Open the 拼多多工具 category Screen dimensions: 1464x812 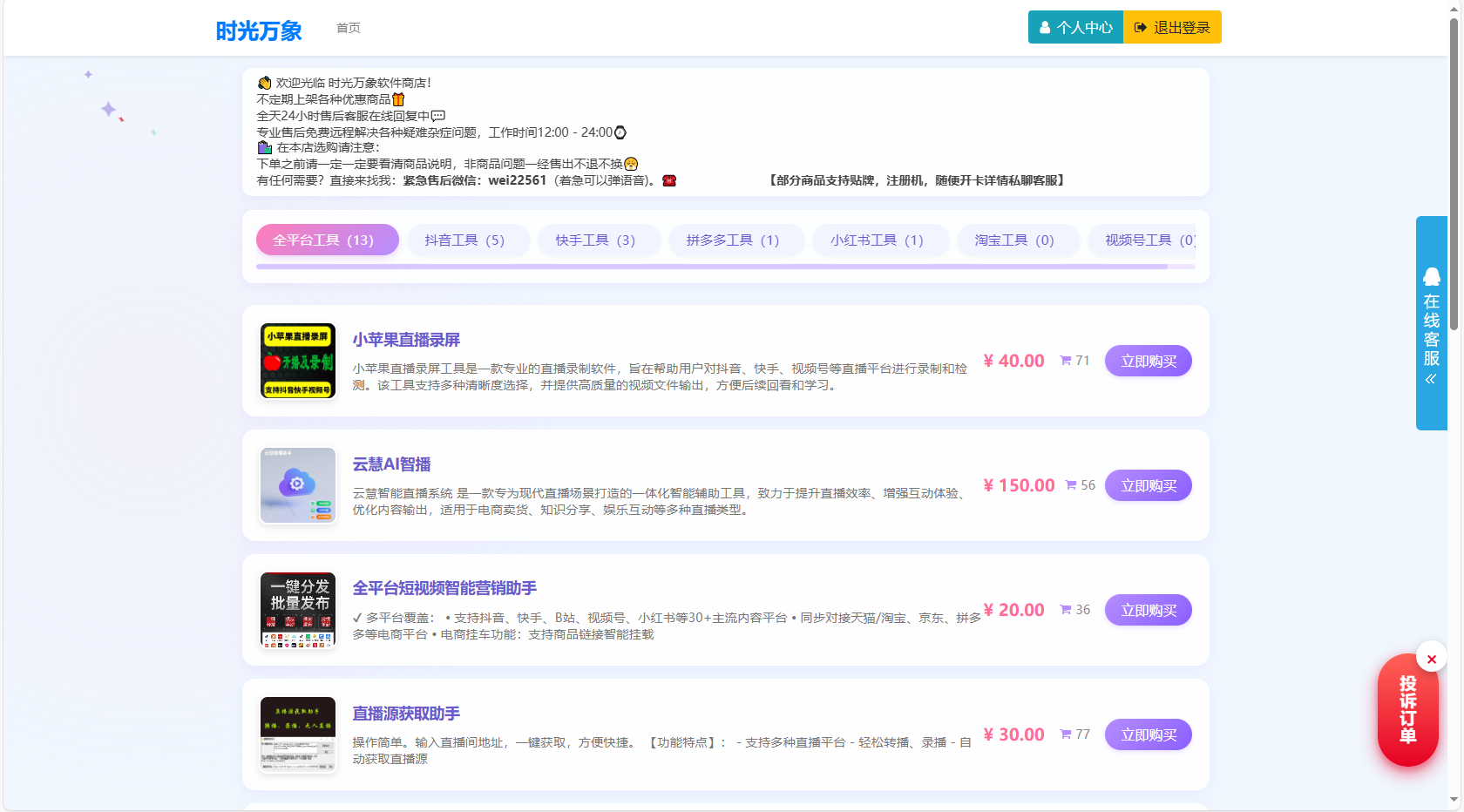[x=736, y=240]
